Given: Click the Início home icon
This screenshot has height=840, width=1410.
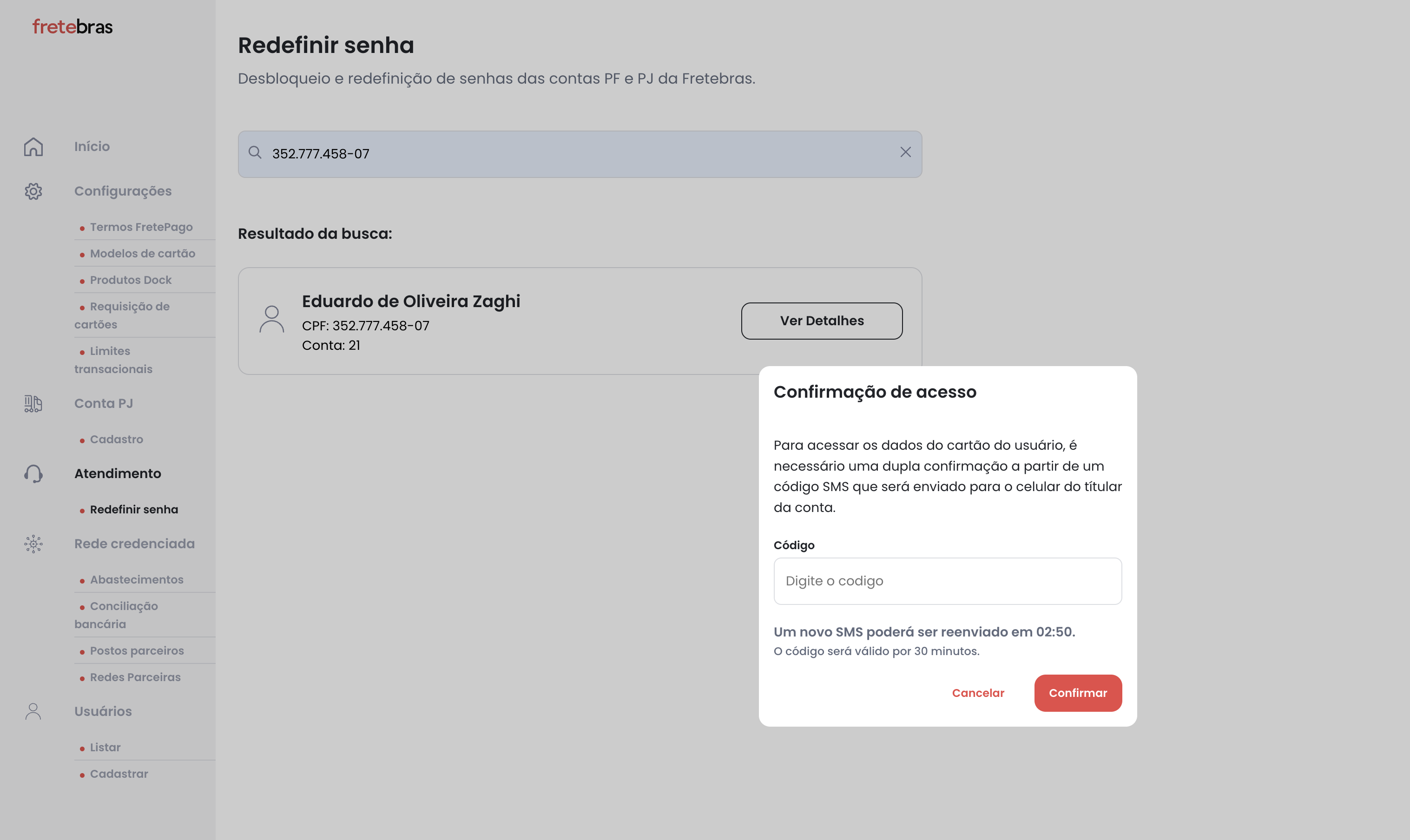Looking at the screenshot, I should click(33, 147).
